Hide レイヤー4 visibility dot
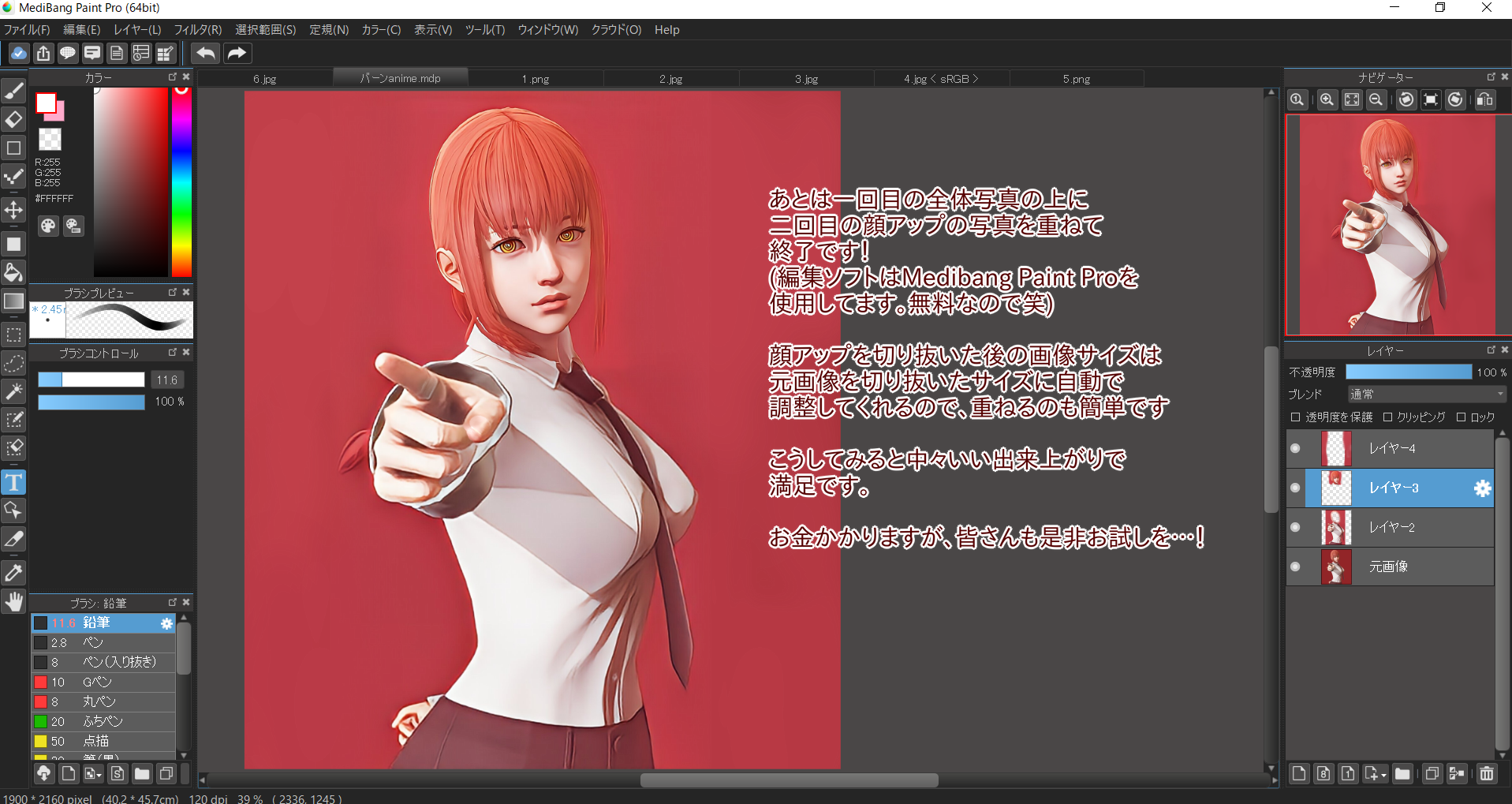Screen dimensions: 1512x804 coord(1295,449)
